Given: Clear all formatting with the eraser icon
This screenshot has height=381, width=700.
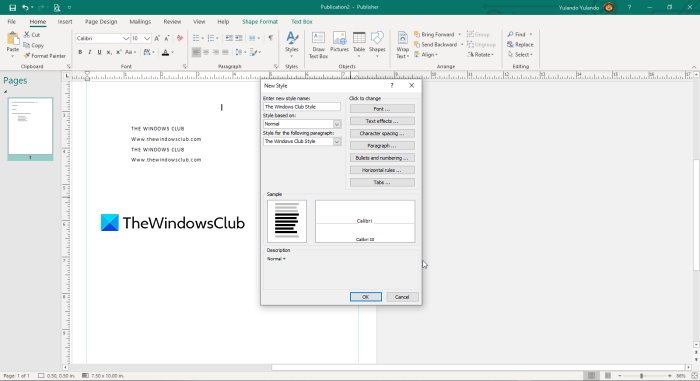Looking at the screenshot, I should (x=180, y=38).
